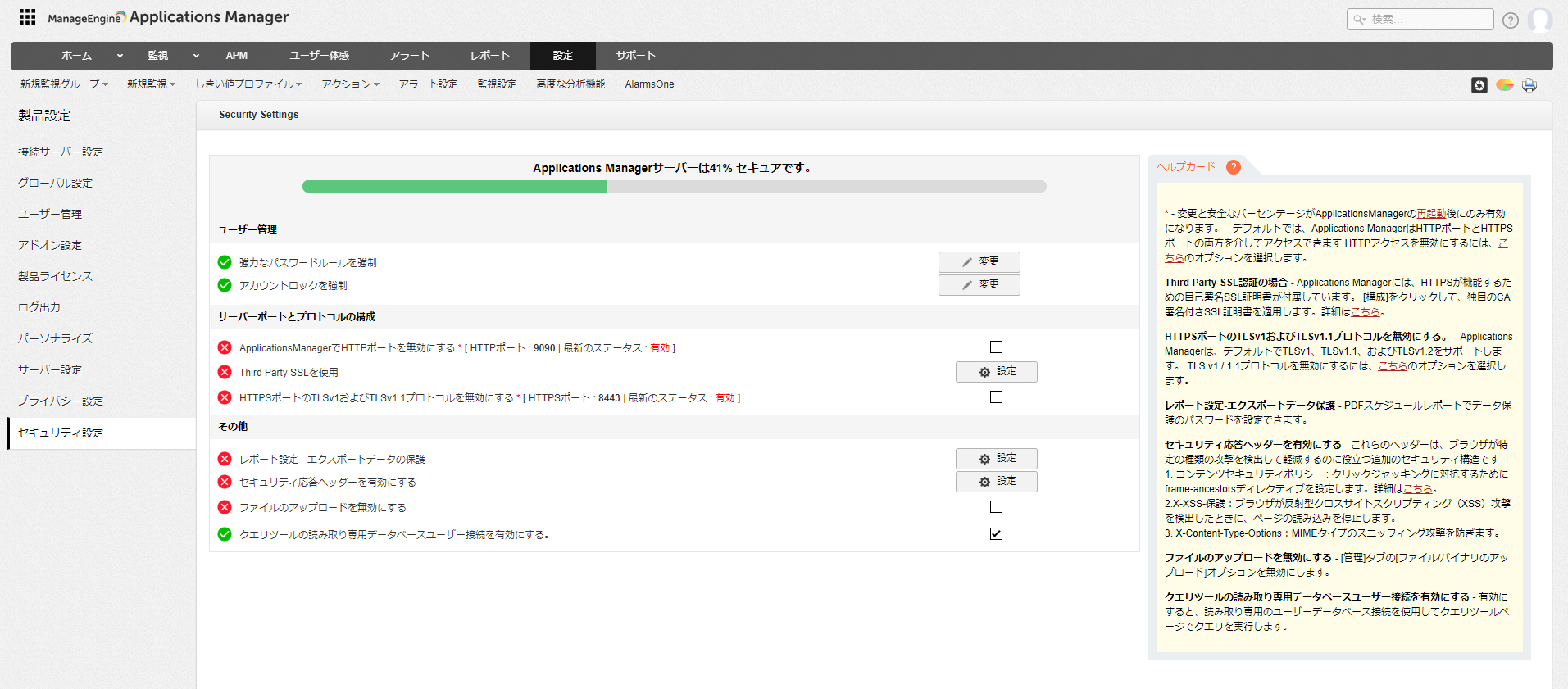
Task: Open the apps grid launcher icon
Action: pyautogui.click(x=27, y=17)
